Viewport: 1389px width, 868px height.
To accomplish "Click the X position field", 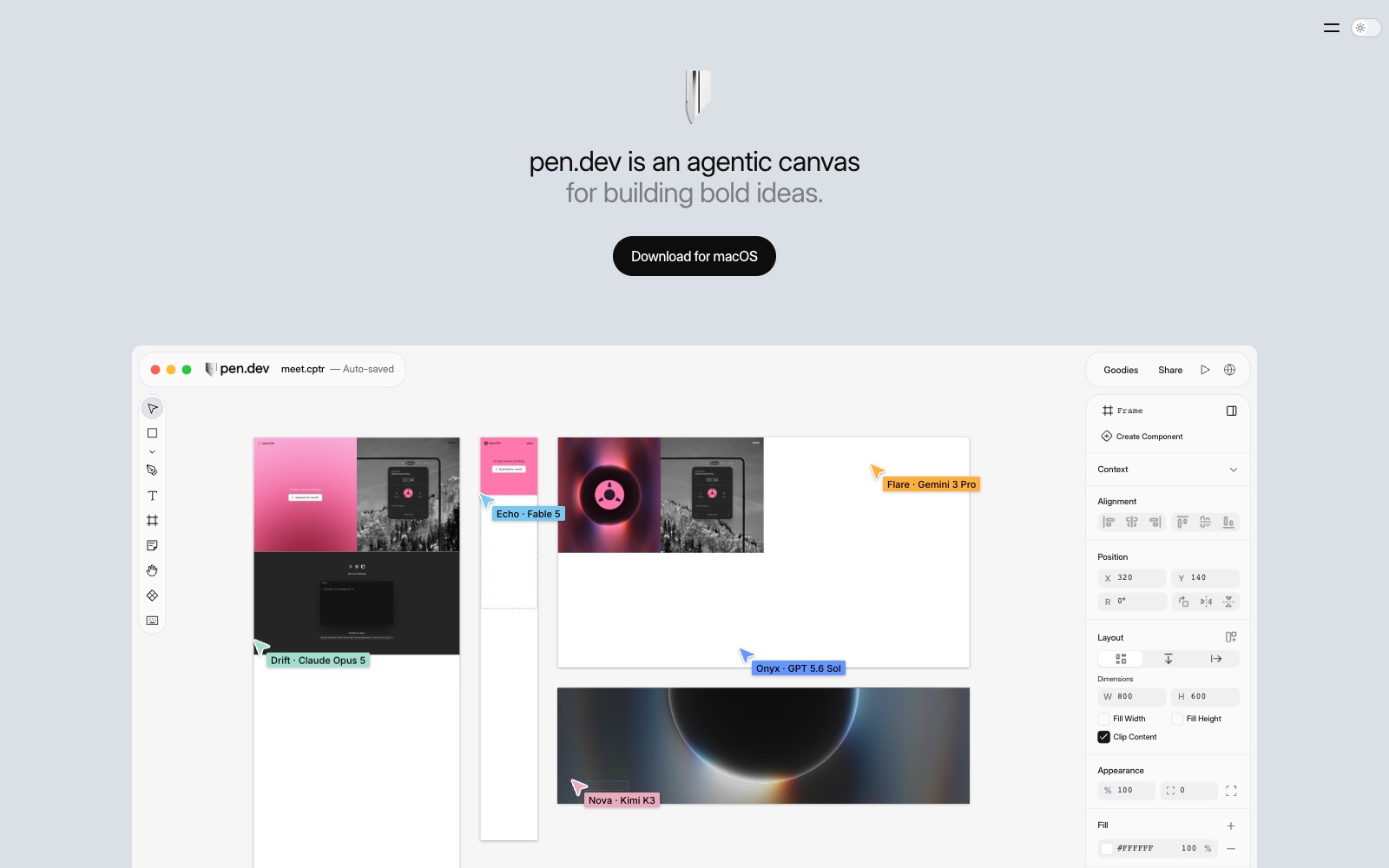I will coord(1132,578).
